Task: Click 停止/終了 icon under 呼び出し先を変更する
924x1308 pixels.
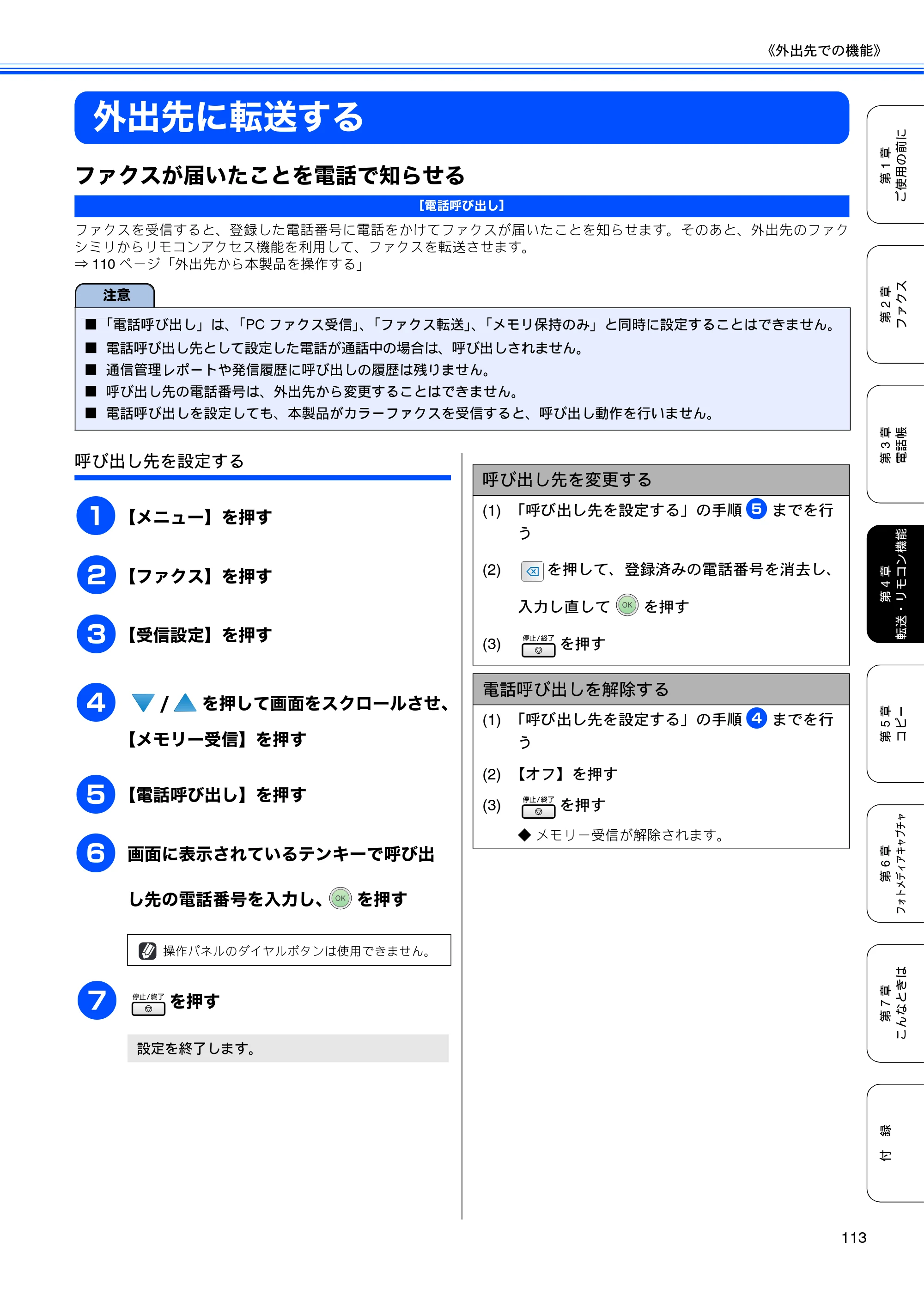Action: pyautogui.click(x=538, y=646)
